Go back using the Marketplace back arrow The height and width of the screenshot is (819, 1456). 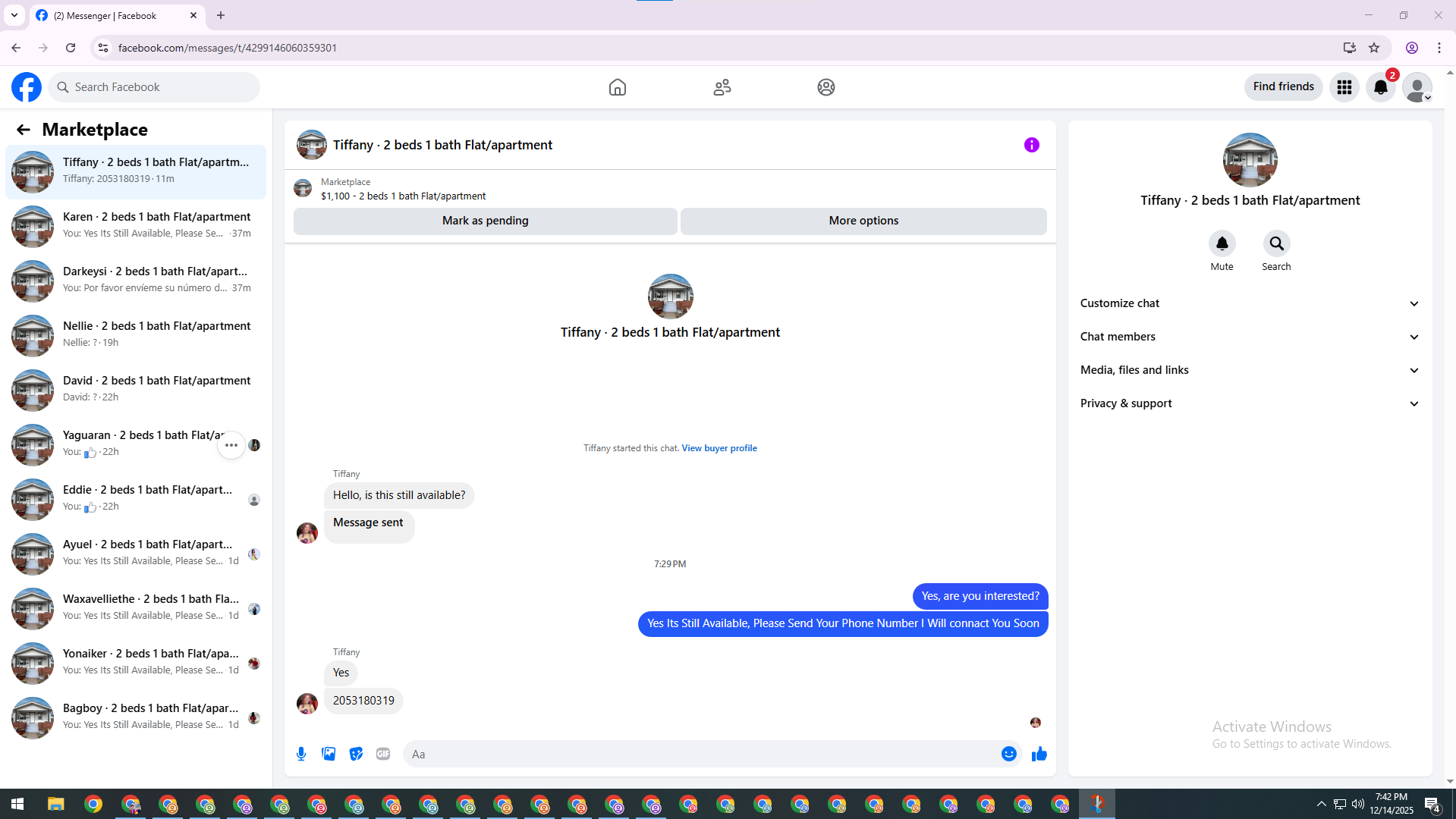coord(24,130)
